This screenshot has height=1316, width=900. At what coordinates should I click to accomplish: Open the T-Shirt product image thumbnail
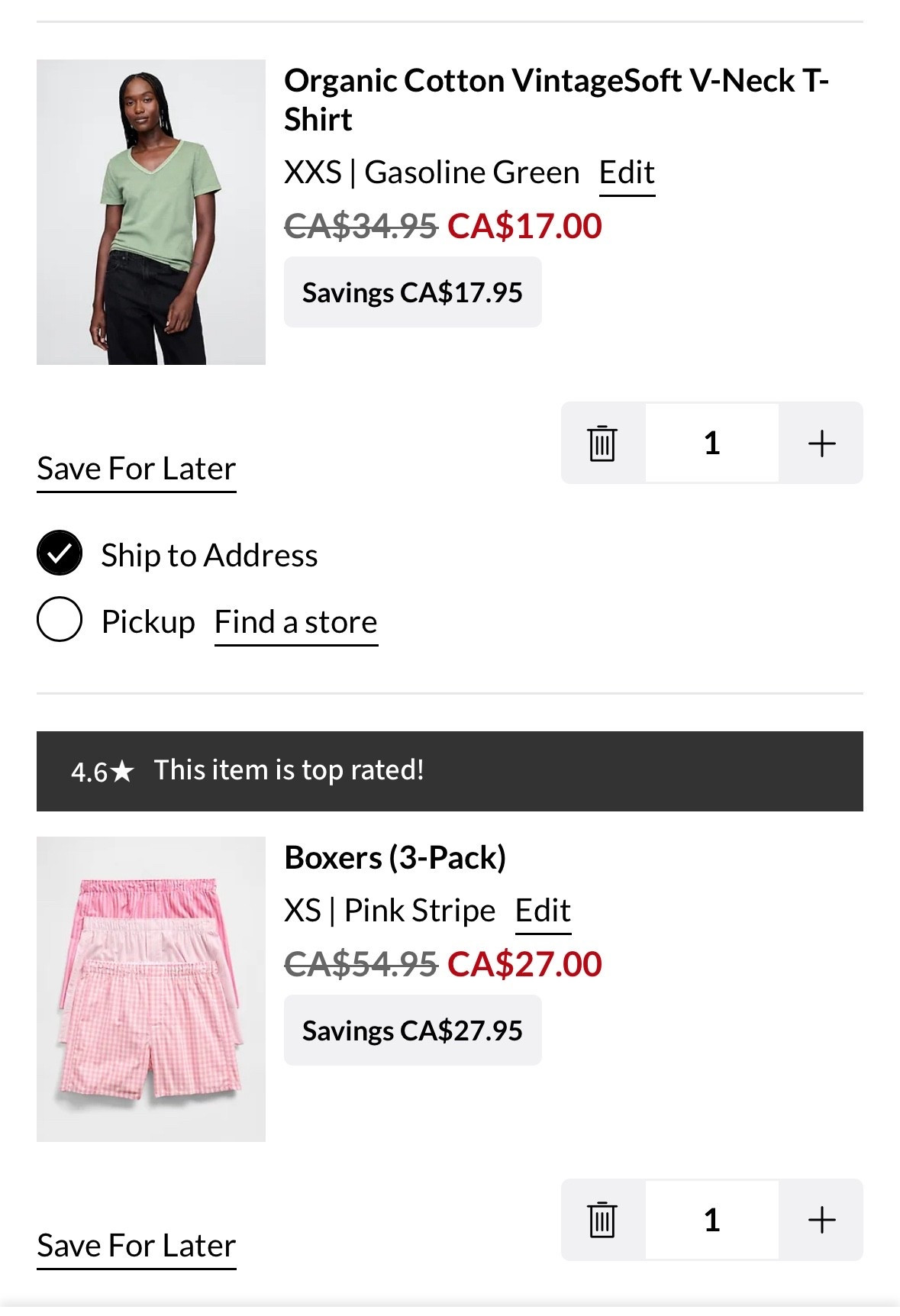point(150,211)
